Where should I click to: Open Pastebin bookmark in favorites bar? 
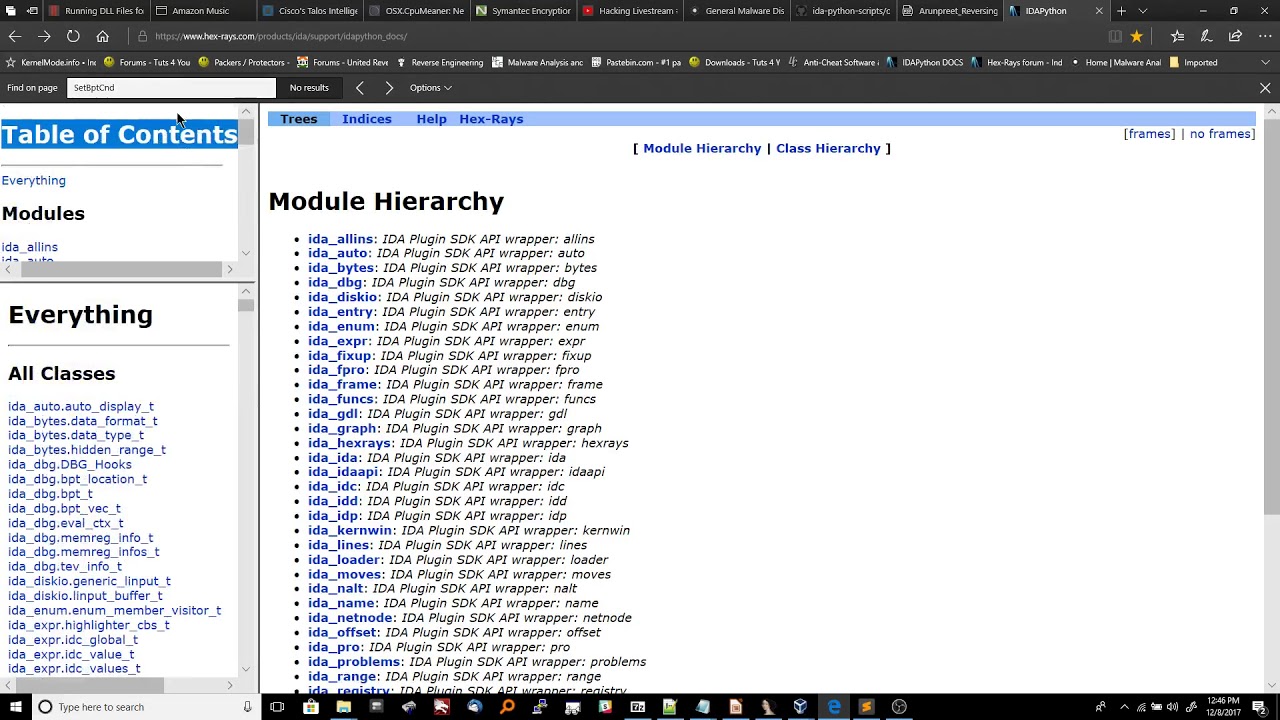tap(637, 62)
